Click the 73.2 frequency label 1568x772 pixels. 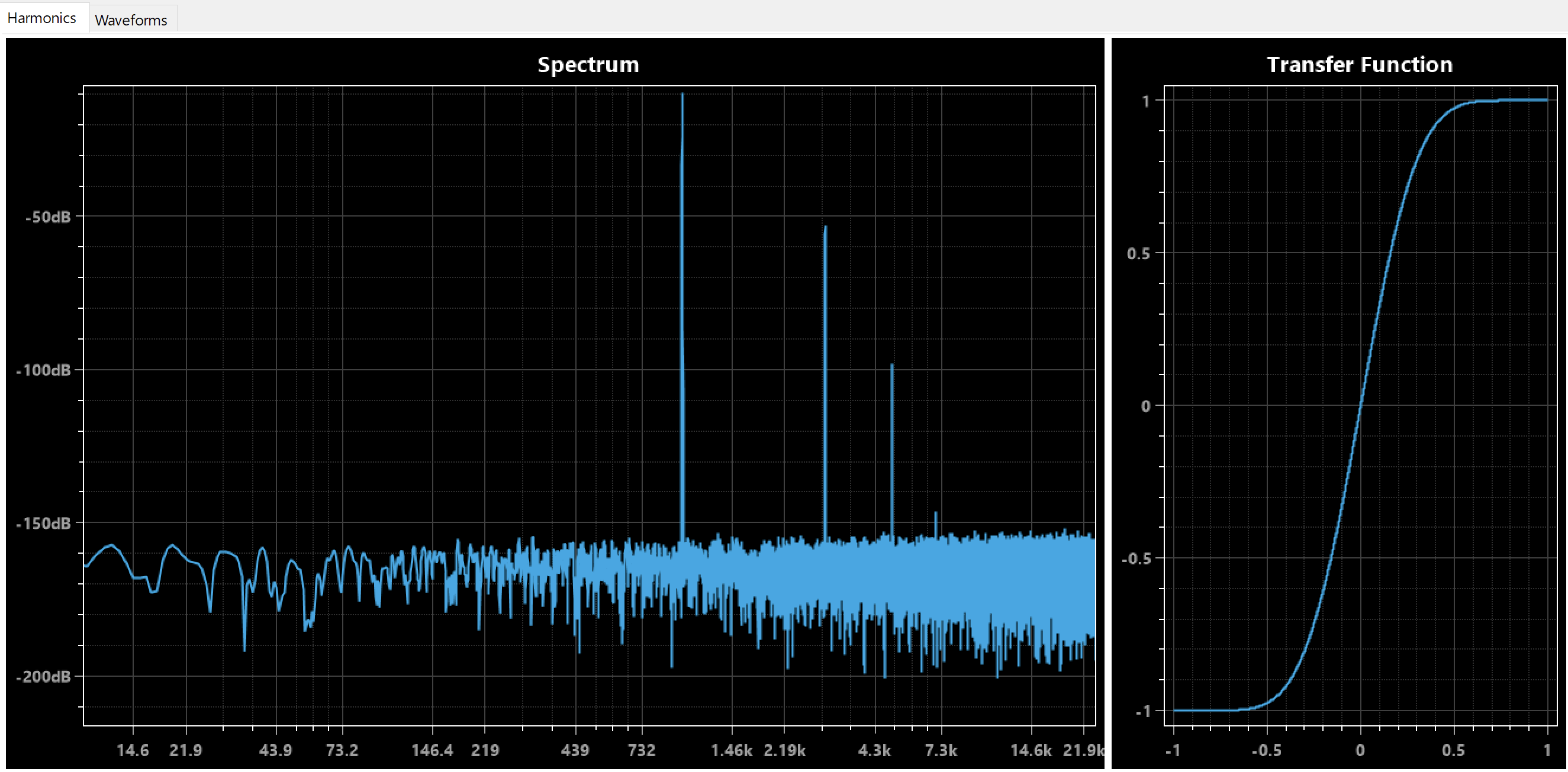[342, 750]
